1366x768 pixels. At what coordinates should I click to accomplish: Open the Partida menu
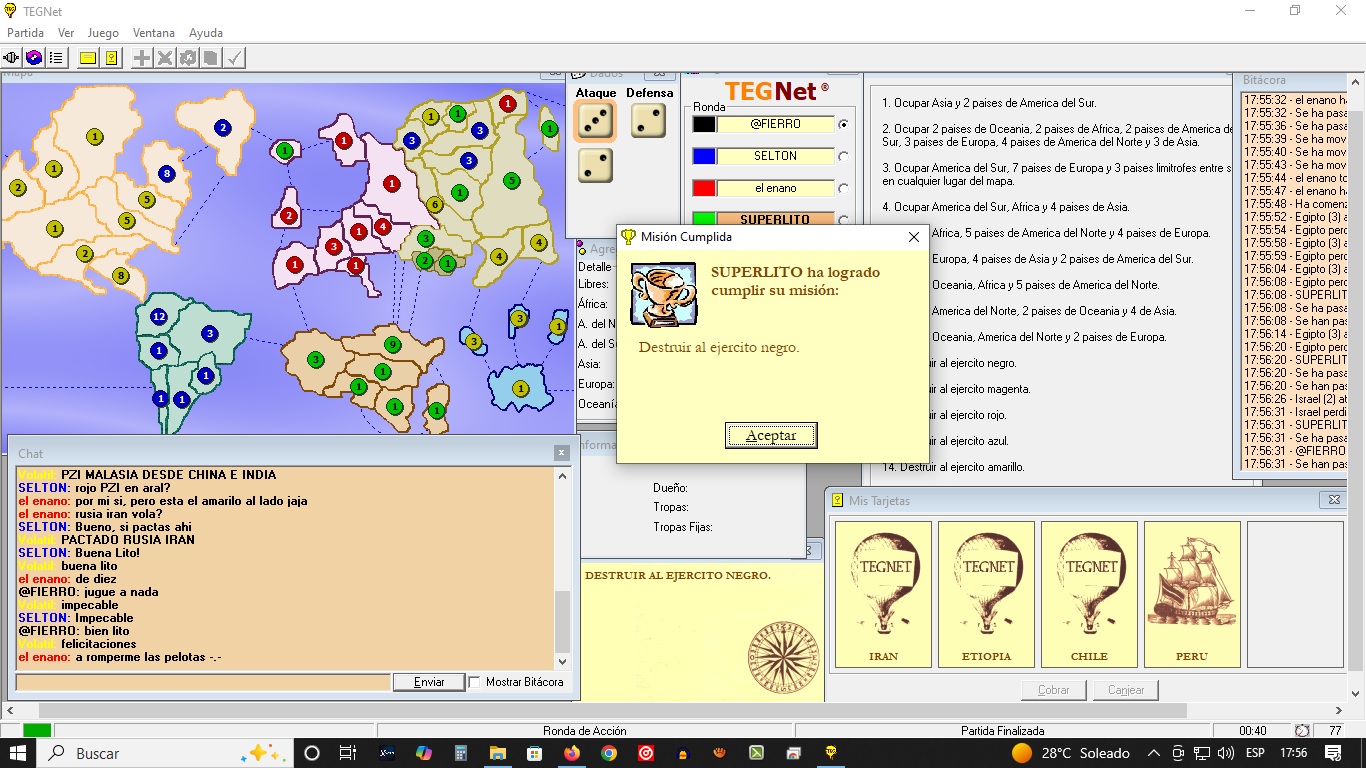coord(25,33)
